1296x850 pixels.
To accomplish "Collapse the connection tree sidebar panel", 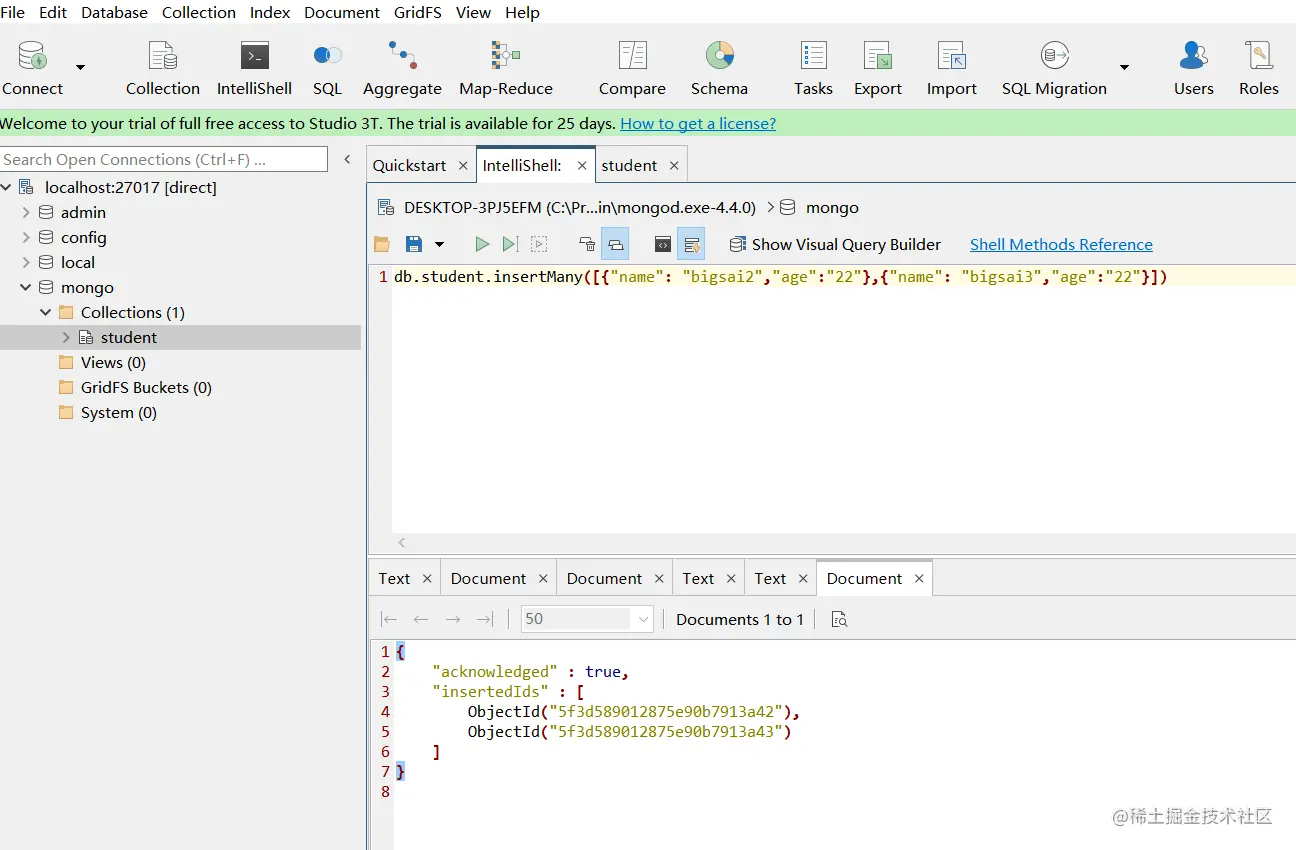I will (347, 159).
